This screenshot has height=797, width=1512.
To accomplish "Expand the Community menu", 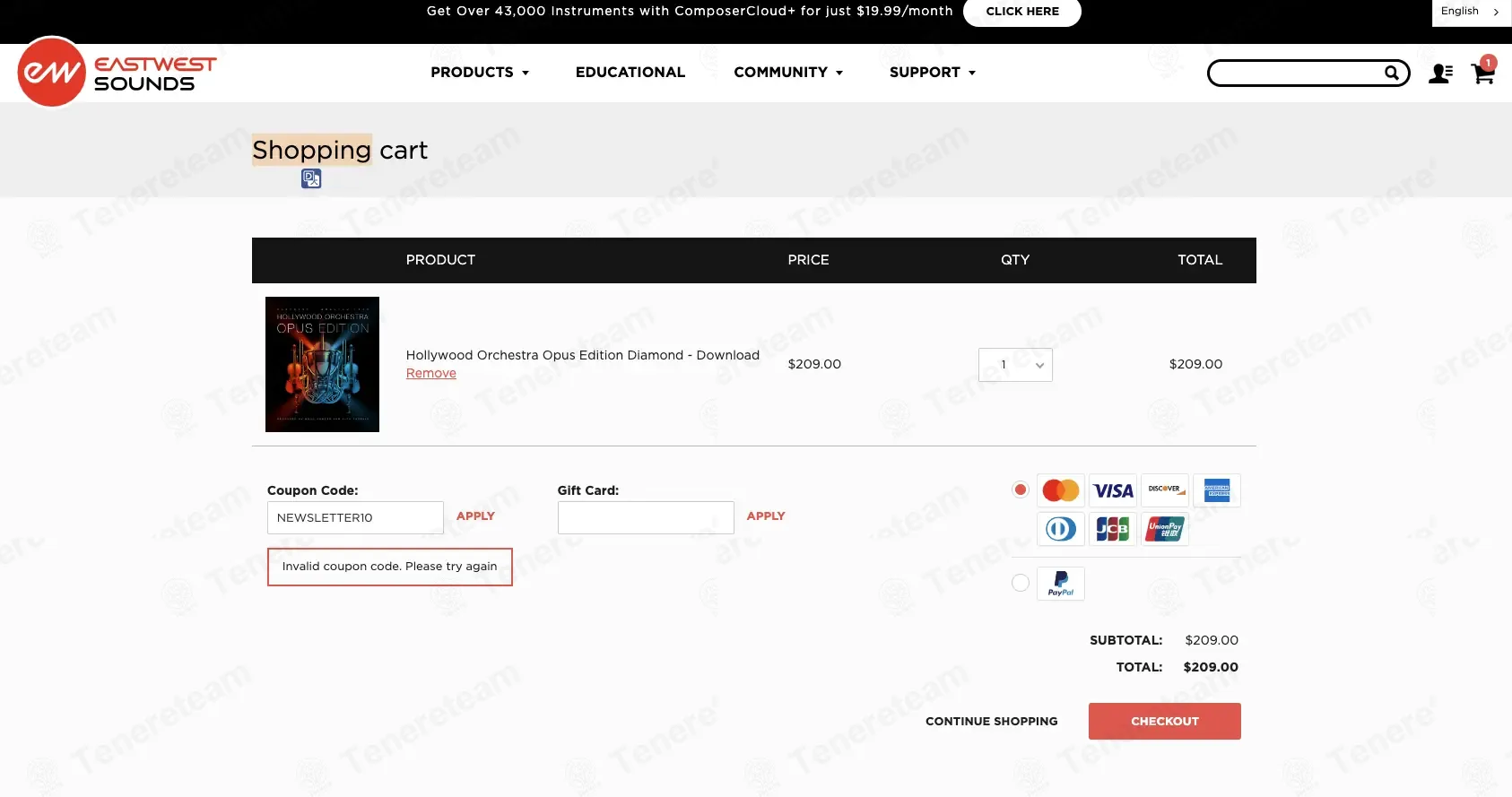I will [x=788, y=73].
